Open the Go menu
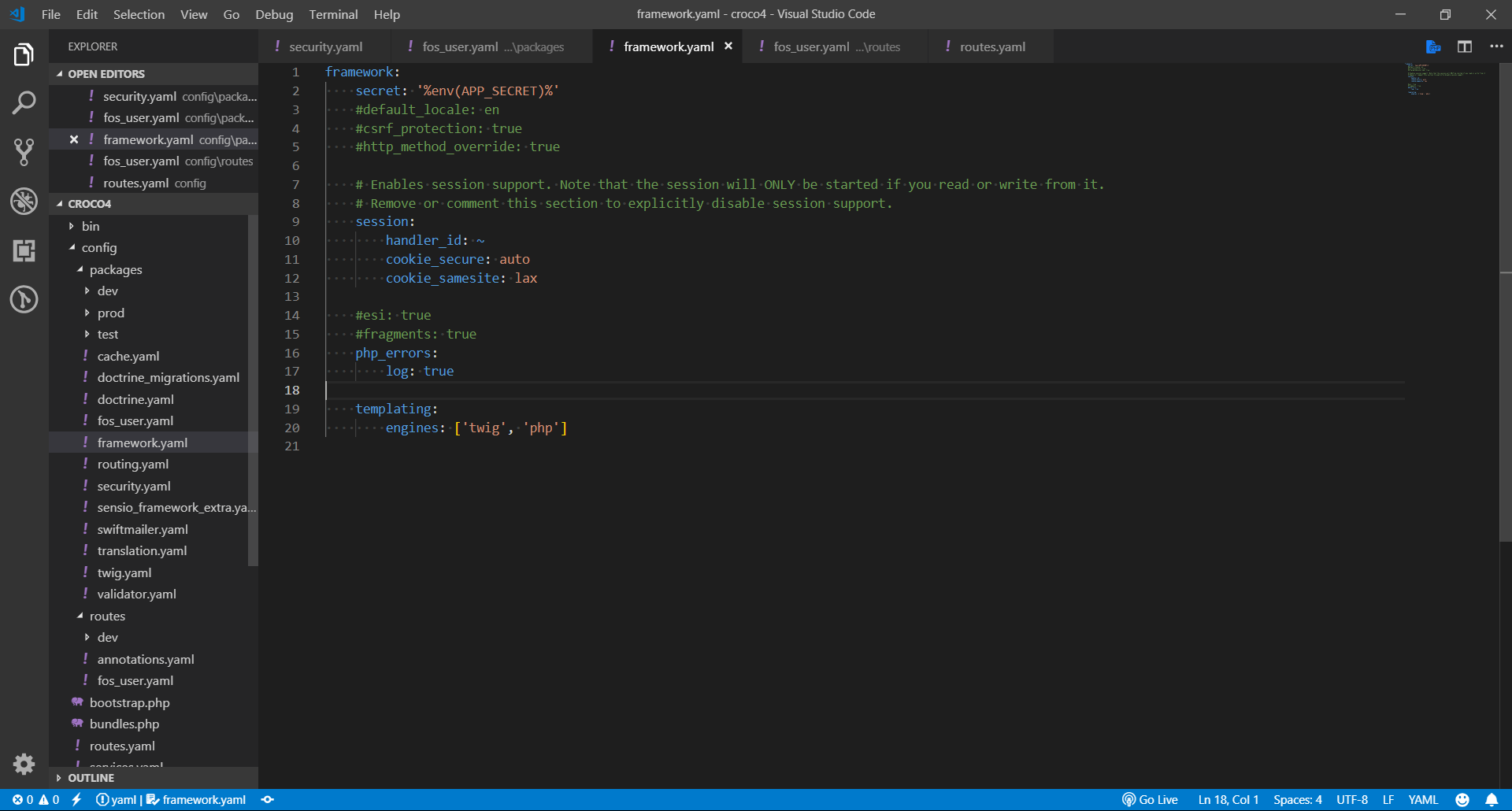This screenshot has width=1512, height=811. pyautogui.click(x=232, y=14)
